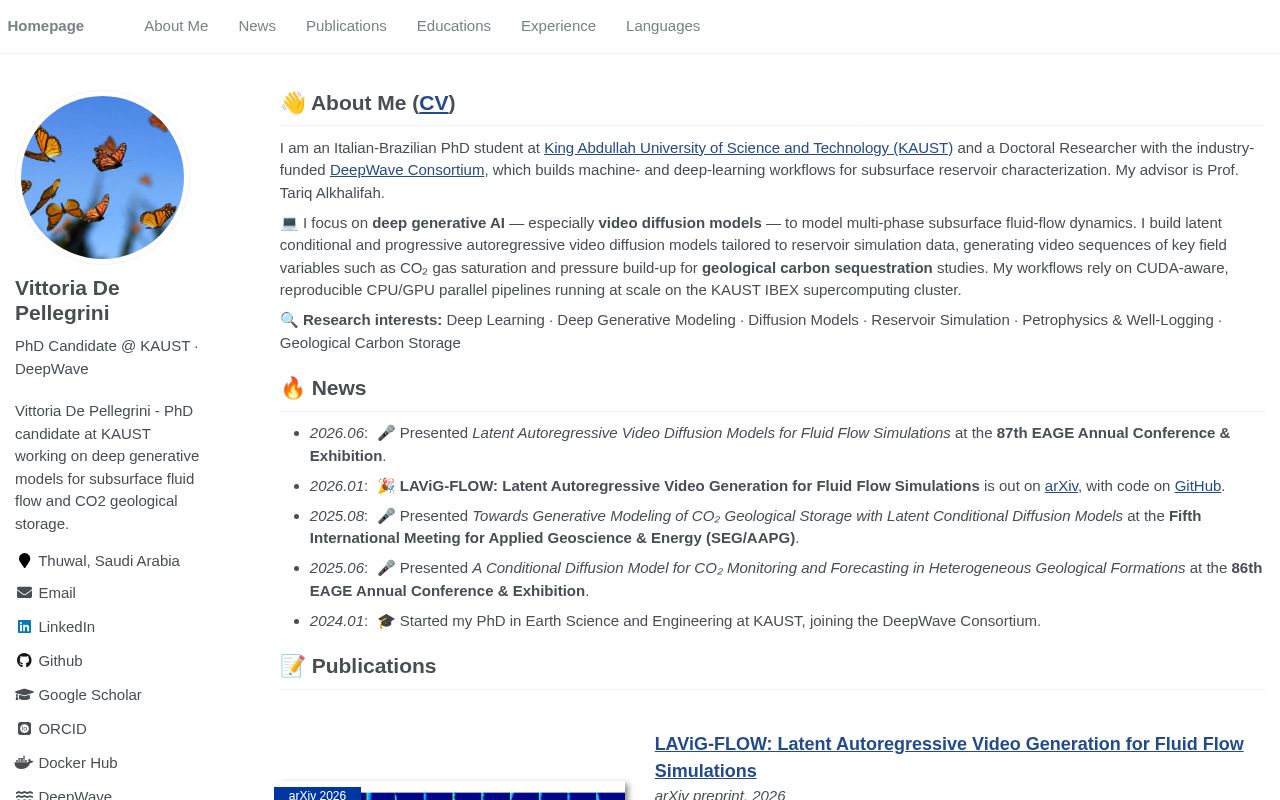Jump to Experience via the top navigation

point(558,26)
